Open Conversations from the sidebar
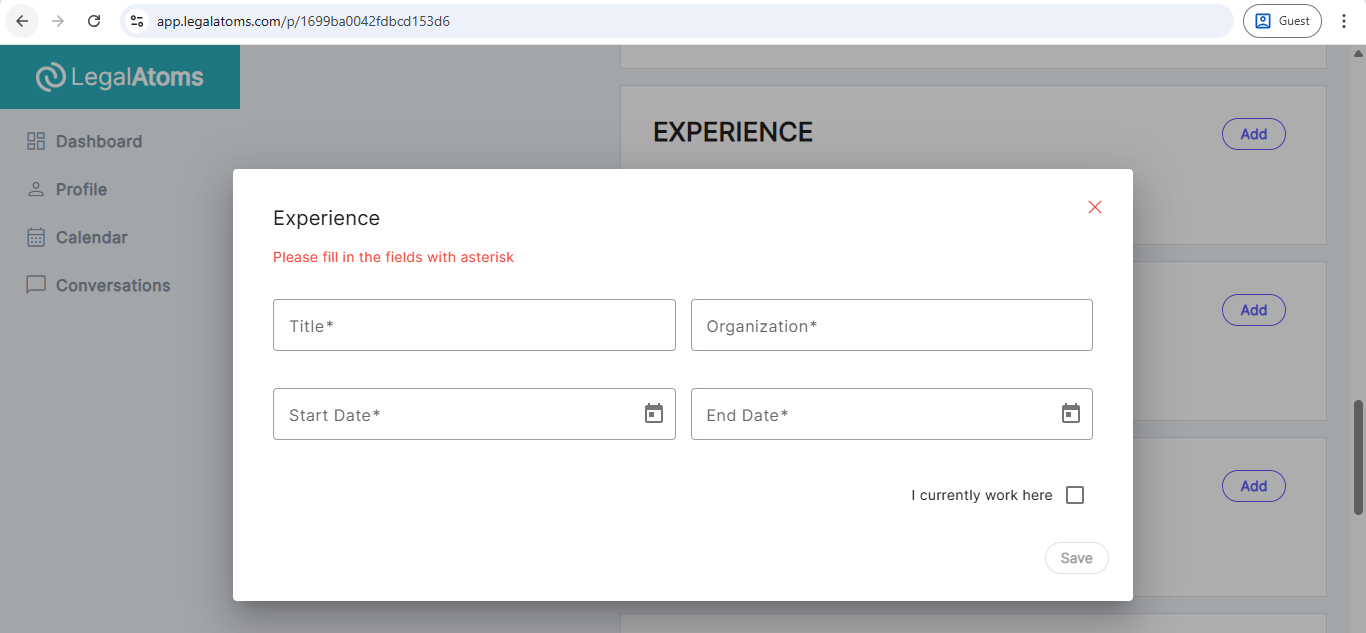 click(x=99, y=285)
